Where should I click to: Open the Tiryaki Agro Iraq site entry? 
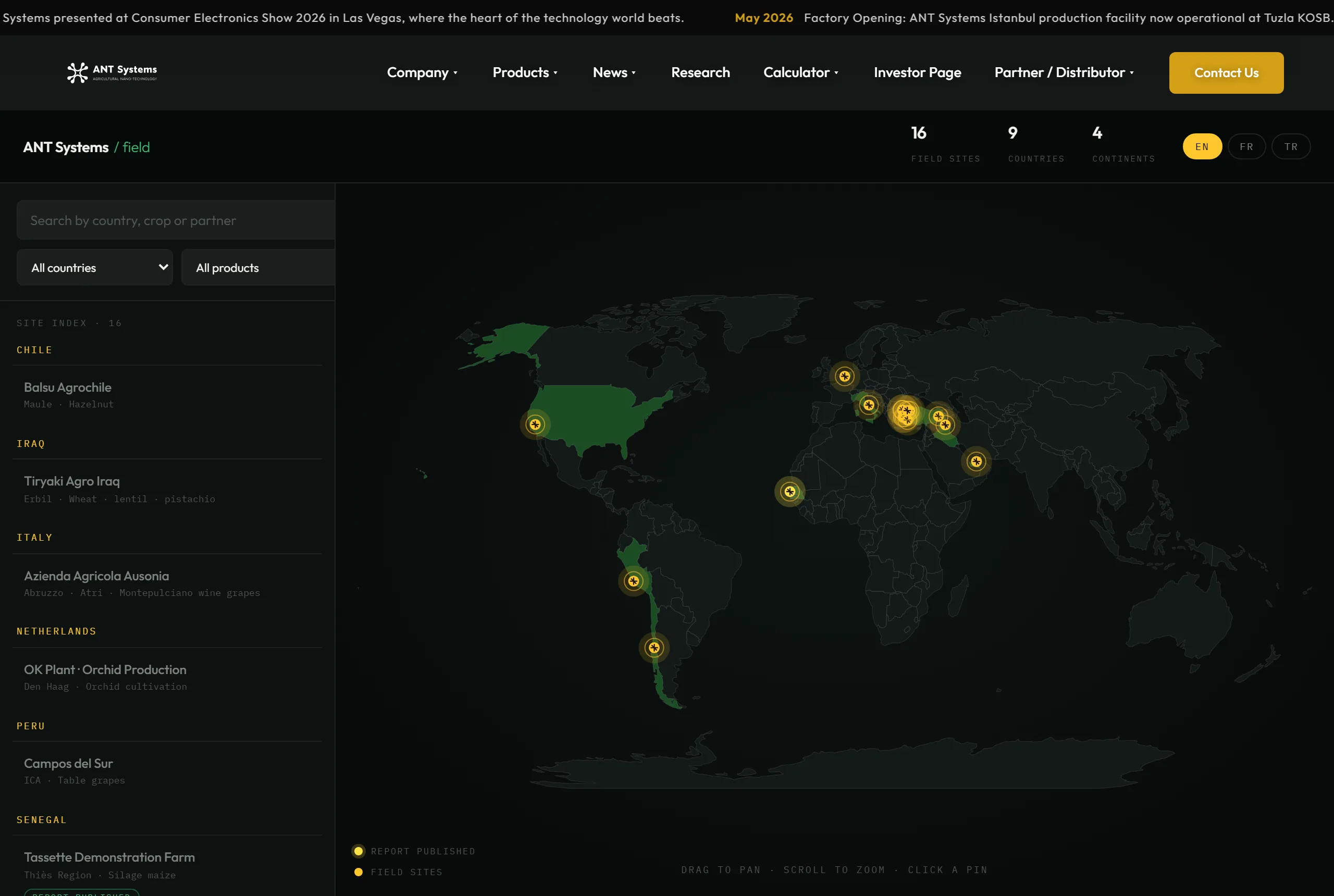[x=167, y=489]
